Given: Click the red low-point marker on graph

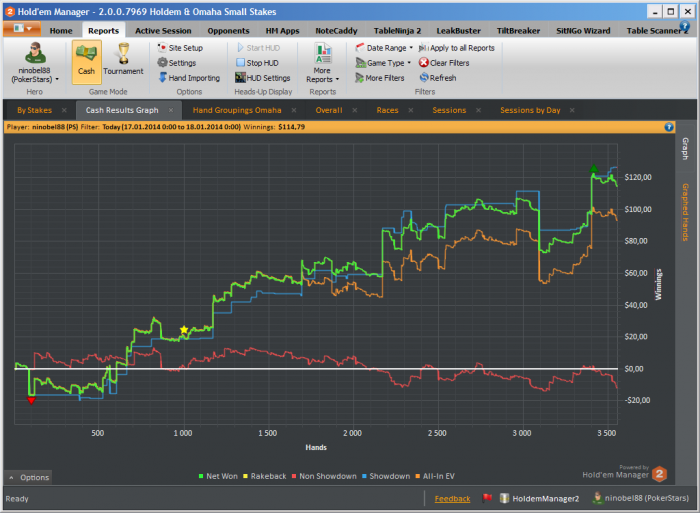Looking at the screenshot, I should pos(31,400).
